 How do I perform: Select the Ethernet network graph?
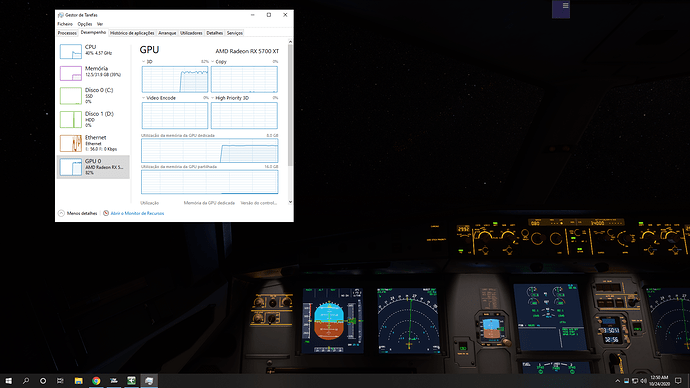tap(93, 143)
